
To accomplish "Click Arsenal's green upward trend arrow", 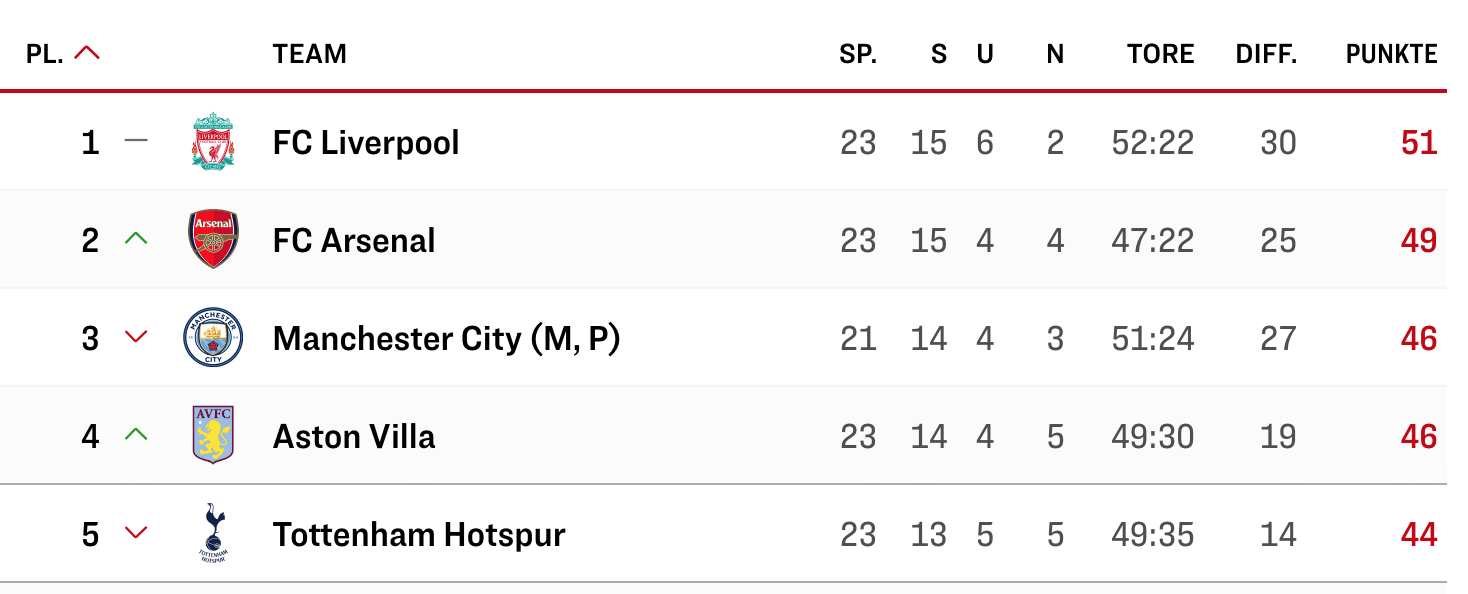I will pos(136,239).
